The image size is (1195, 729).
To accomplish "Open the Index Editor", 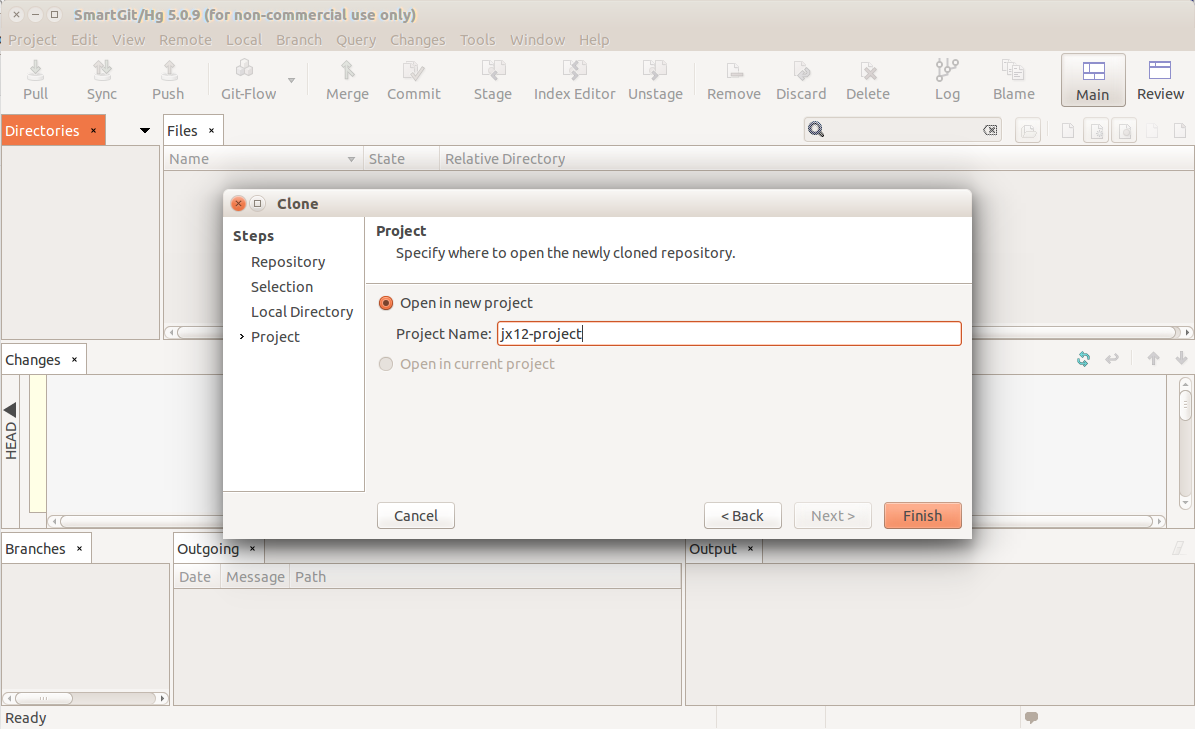I will point(574,80).
